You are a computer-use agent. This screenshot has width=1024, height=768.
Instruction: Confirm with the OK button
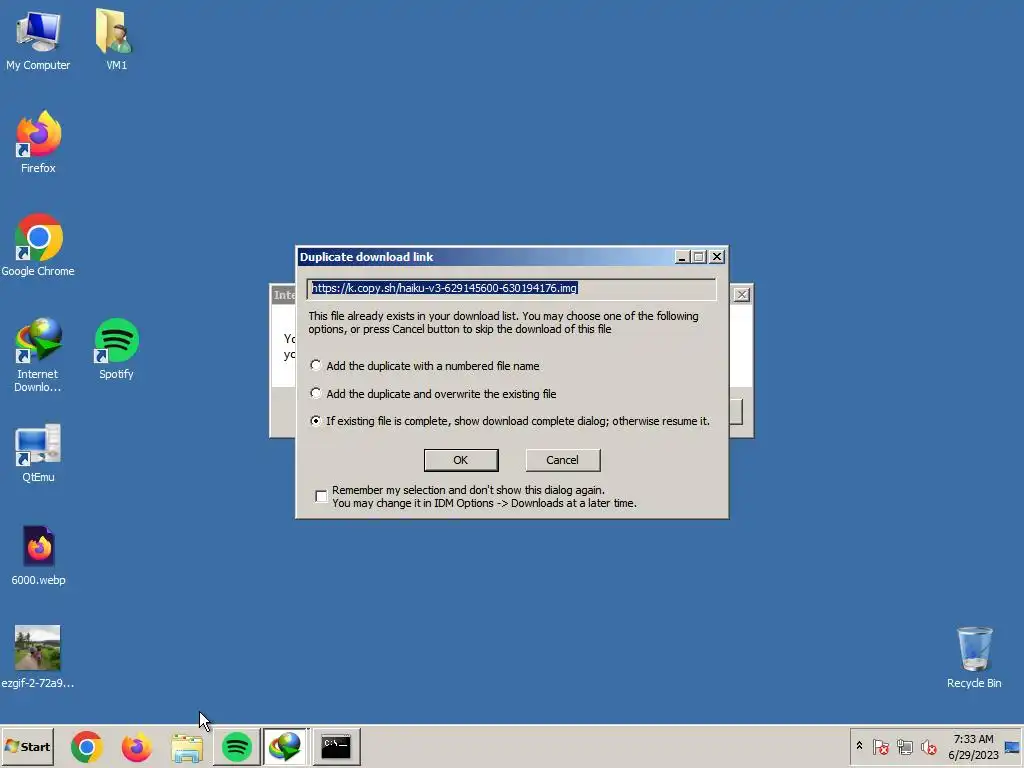(461, 460)
